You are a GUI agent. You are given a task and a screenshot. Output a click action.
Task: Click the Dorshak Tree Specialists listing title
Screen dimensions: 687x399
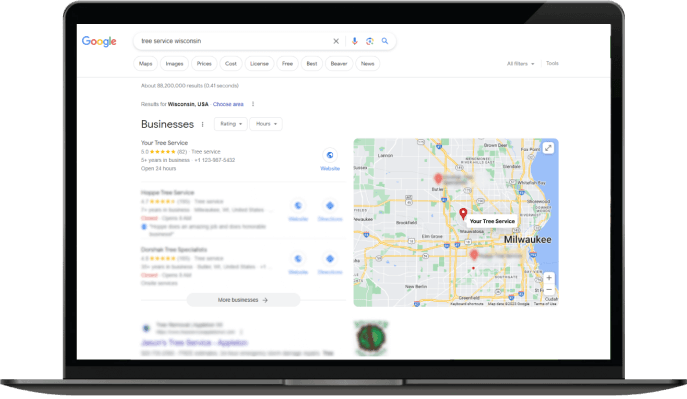click(174, 250)
